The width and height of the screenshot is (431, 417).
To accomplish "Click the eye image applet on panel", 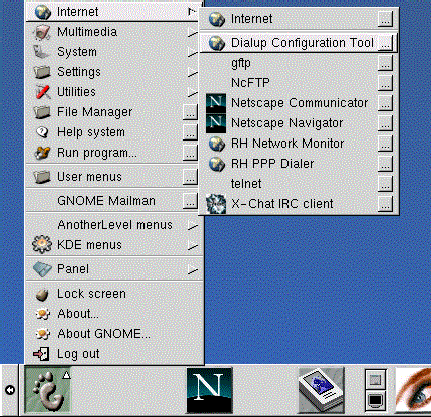I will click(413, 390).
